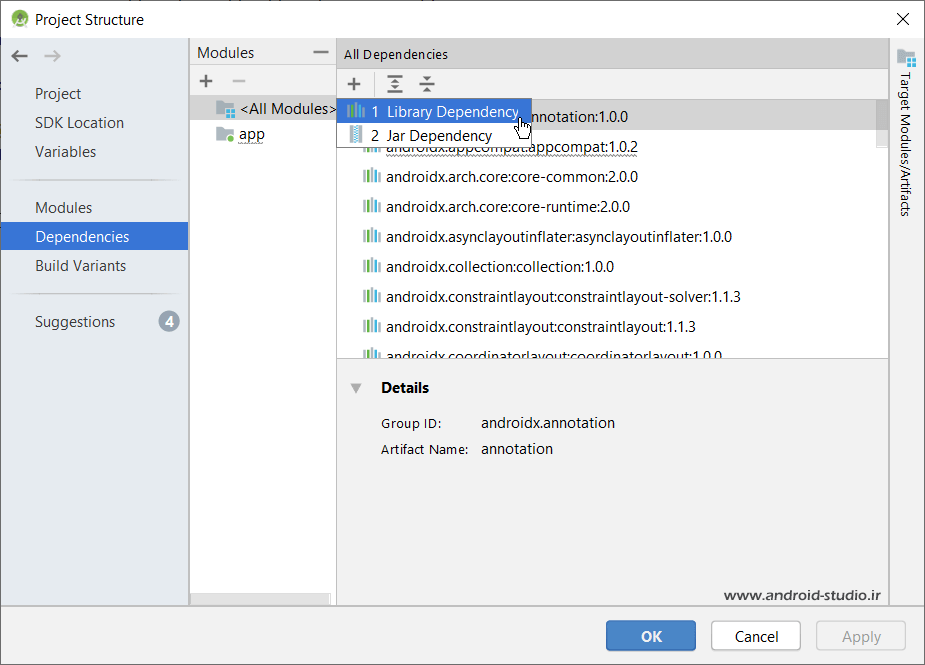Image resolution: width=925 pixels, height=665 pixels.
Task: Open the Variables section
Action: click(x=65, y=152)
